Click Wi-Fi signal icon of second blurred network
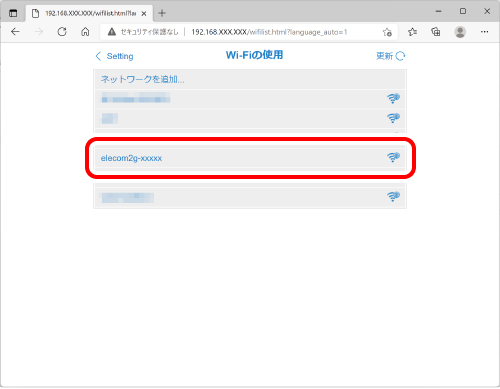Image resolution: width=500 pixels, height=389 pixels. (393, 118)
